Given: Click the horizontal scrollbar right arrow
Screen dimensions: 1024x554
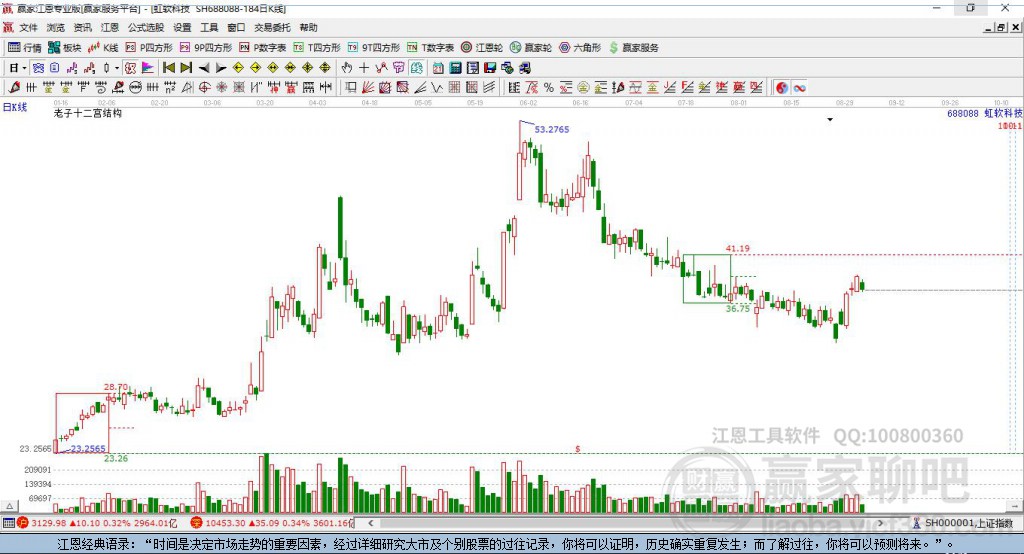Looking at the screenshot, I should click(x=880, y=523).
